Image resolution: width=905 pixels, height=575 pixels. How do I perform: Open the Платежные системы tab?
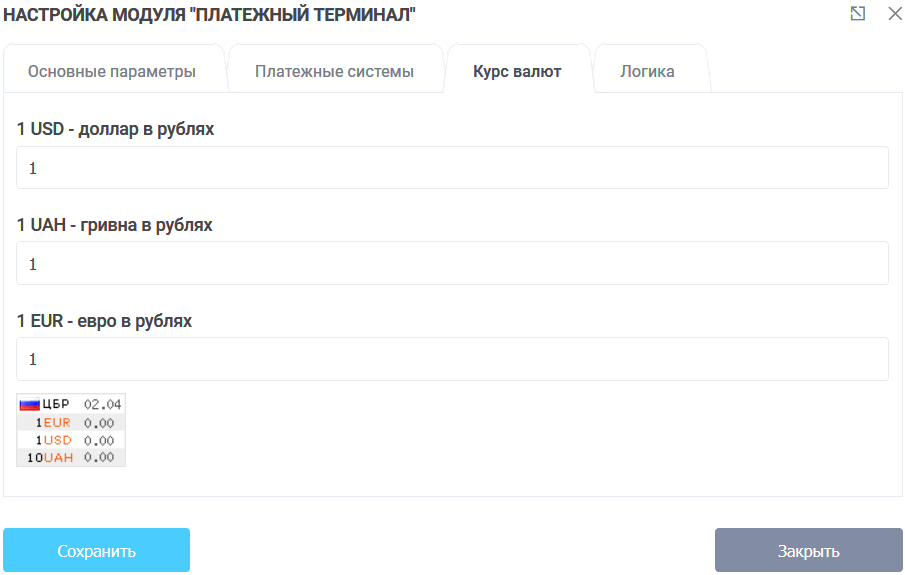pyautogui.click(x=334, y=72)
